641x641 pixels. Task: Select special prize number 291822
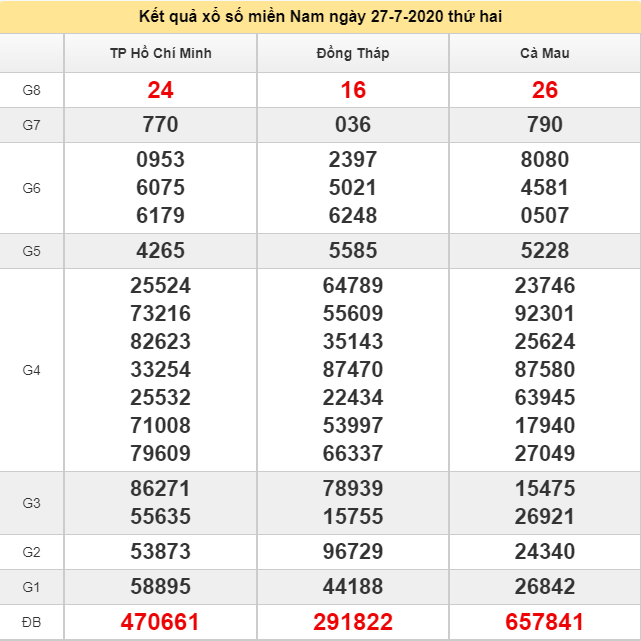[x=353, y=622]
